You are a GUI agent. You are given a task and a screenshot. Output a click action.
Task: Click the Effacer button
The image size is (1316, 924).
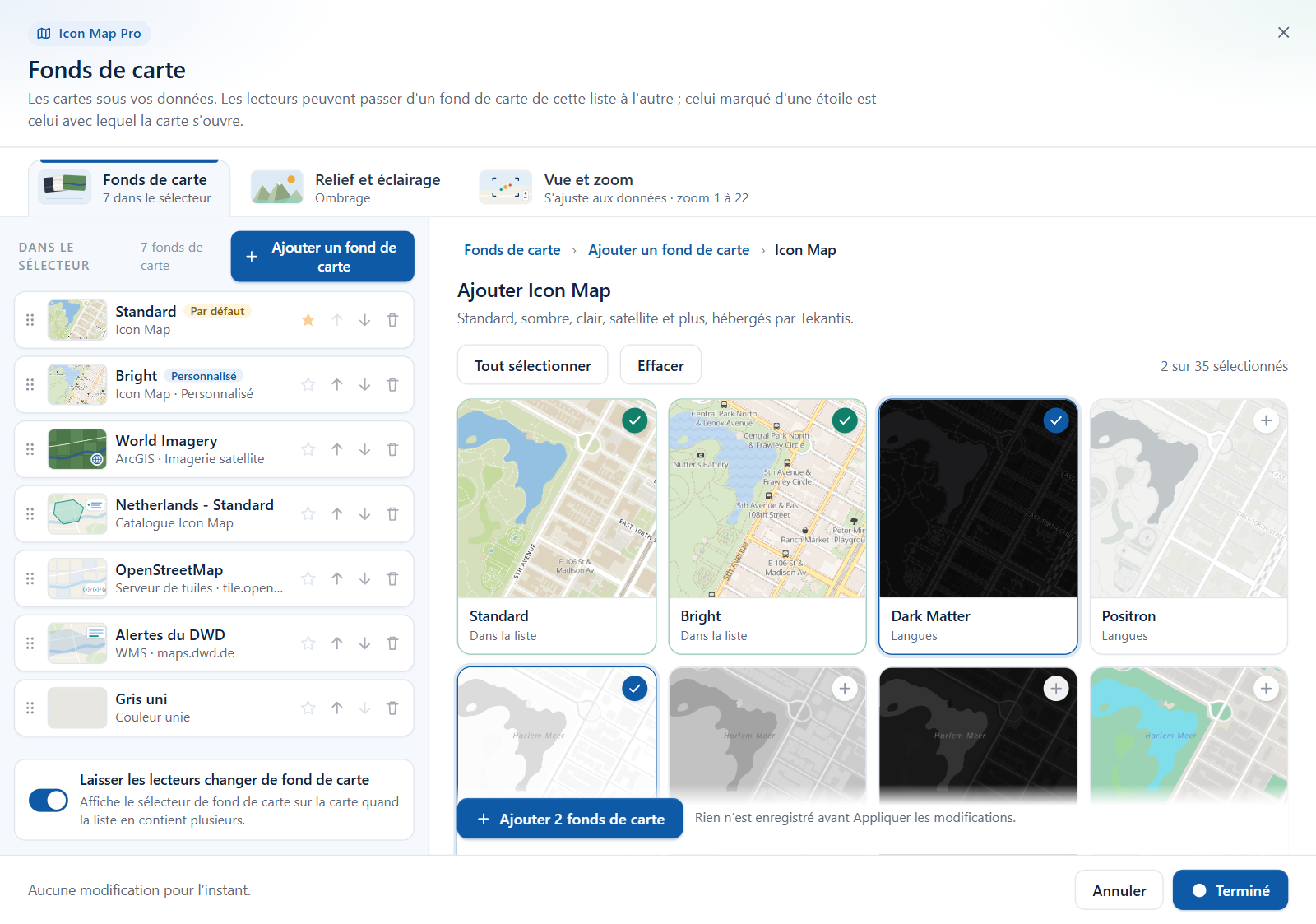[x=660, y=365]
